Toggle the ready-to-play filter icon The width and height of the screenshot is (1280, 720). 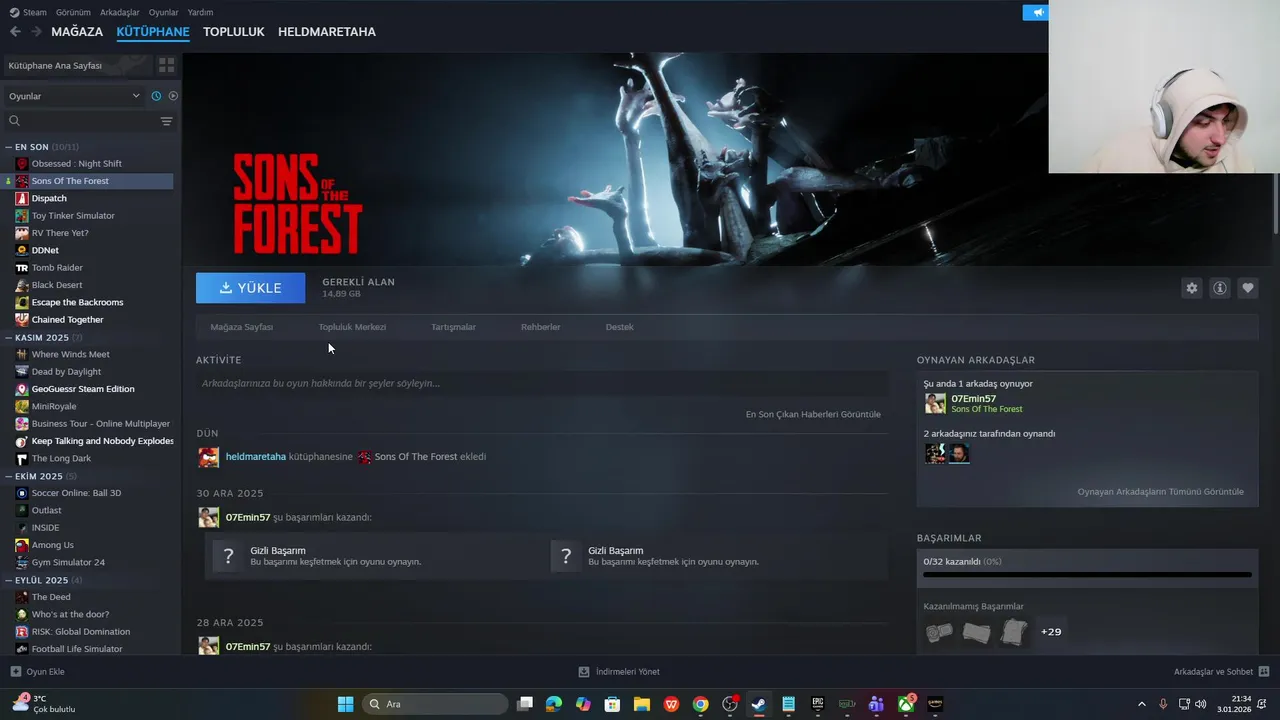pyautogui.click(x=173, y=96)
